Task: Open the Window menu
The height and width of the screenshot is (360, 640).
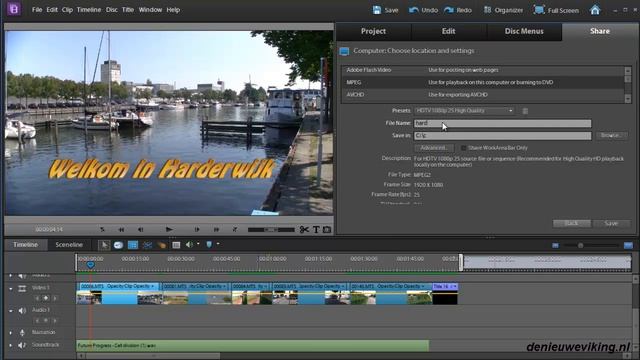Action: pos(150,10)
